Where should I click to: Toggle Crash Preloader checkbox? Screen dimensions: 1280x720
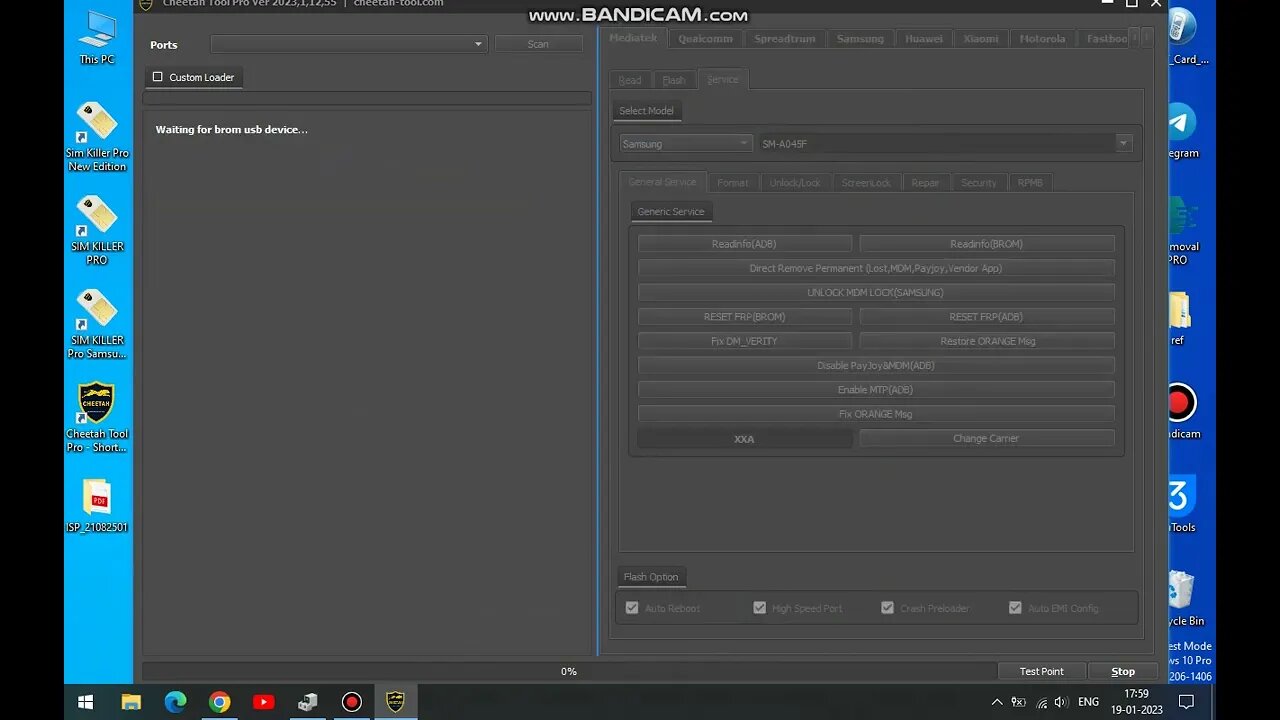click(x=887, y=608)
